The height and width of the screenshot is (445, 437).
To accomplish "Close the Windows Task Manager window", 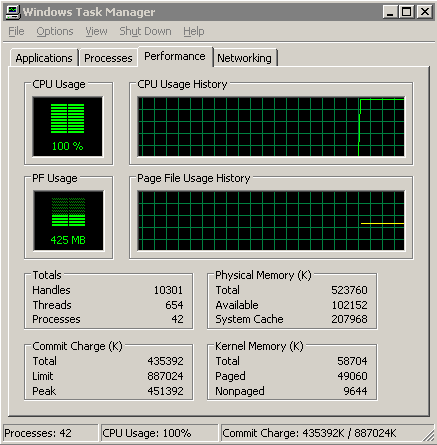I will tap(425, 12).
